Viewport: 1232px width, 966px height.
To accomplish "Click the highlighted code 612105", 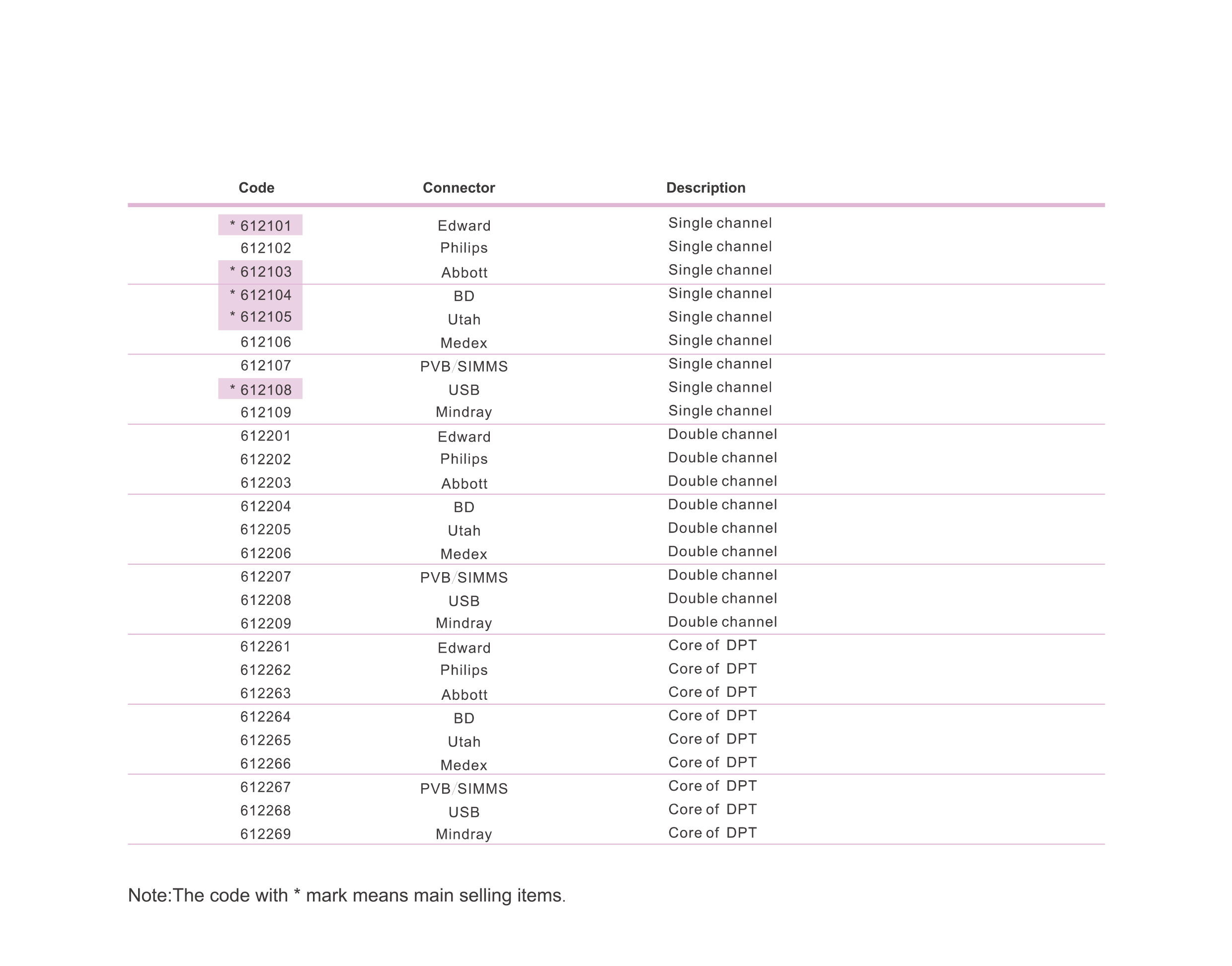I will click(x=261, y=317).
